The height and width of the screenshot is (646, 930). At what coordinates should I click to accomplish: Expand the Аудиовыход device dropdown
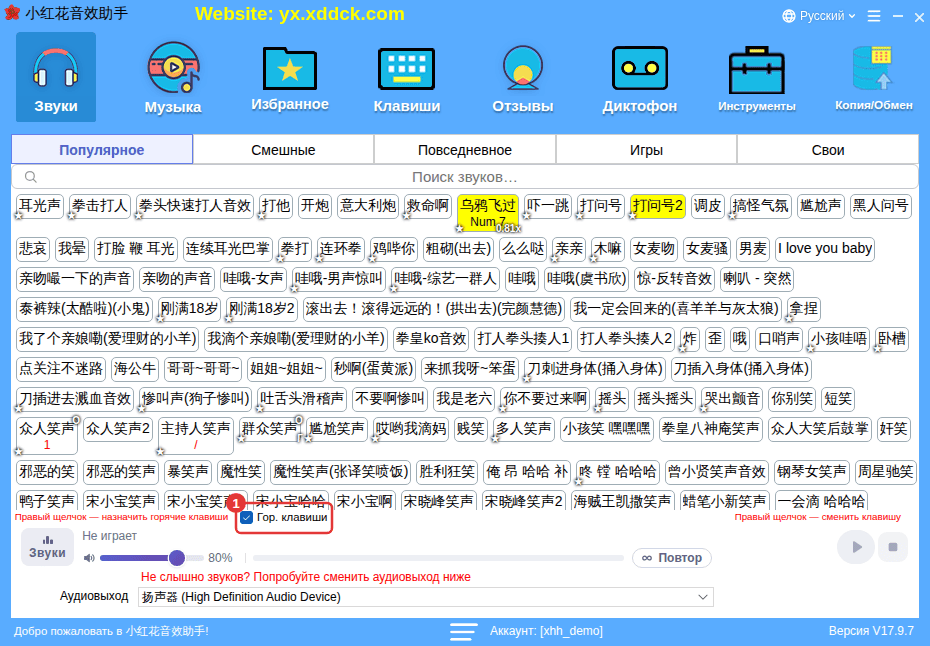coord(425,597)
